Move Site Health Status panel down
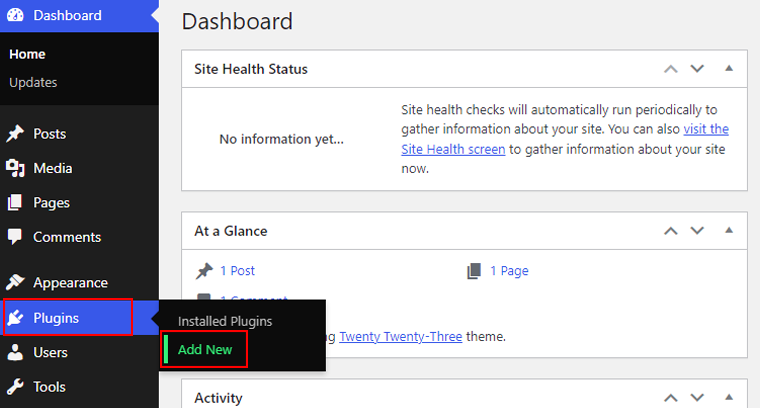This screenshot has height=408, width=760. (x=697, y=69)
